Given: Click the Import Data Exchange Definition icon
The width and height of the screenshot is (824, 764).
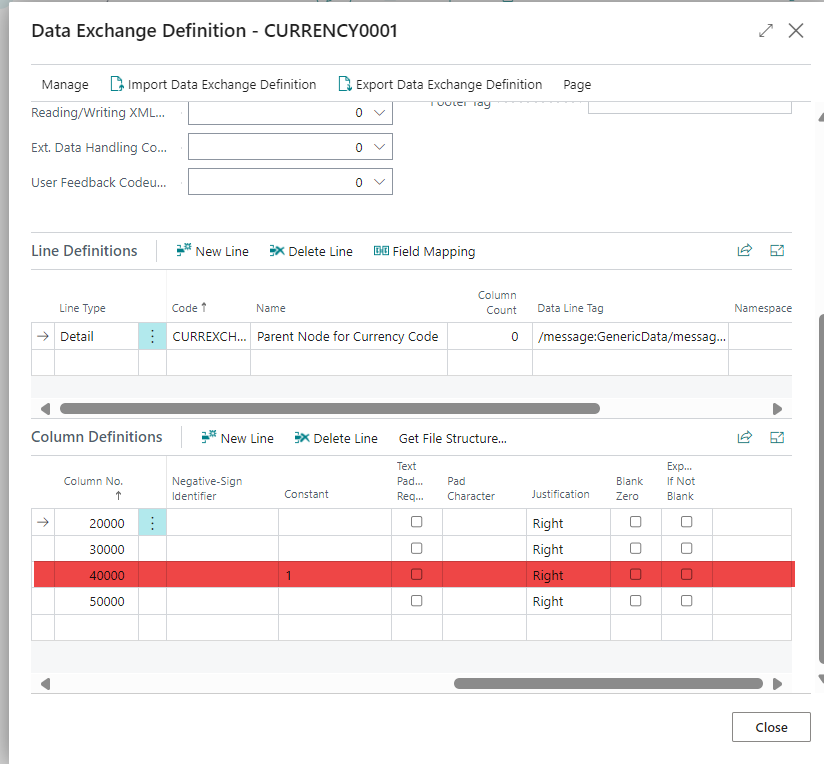Looking at the screenshot, I should (117, 84).
